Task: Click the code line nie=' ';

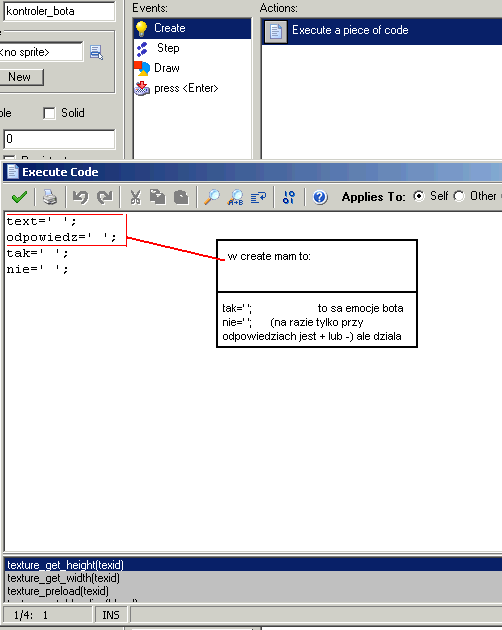Action: pyautogui.click(x=37, y=270)
